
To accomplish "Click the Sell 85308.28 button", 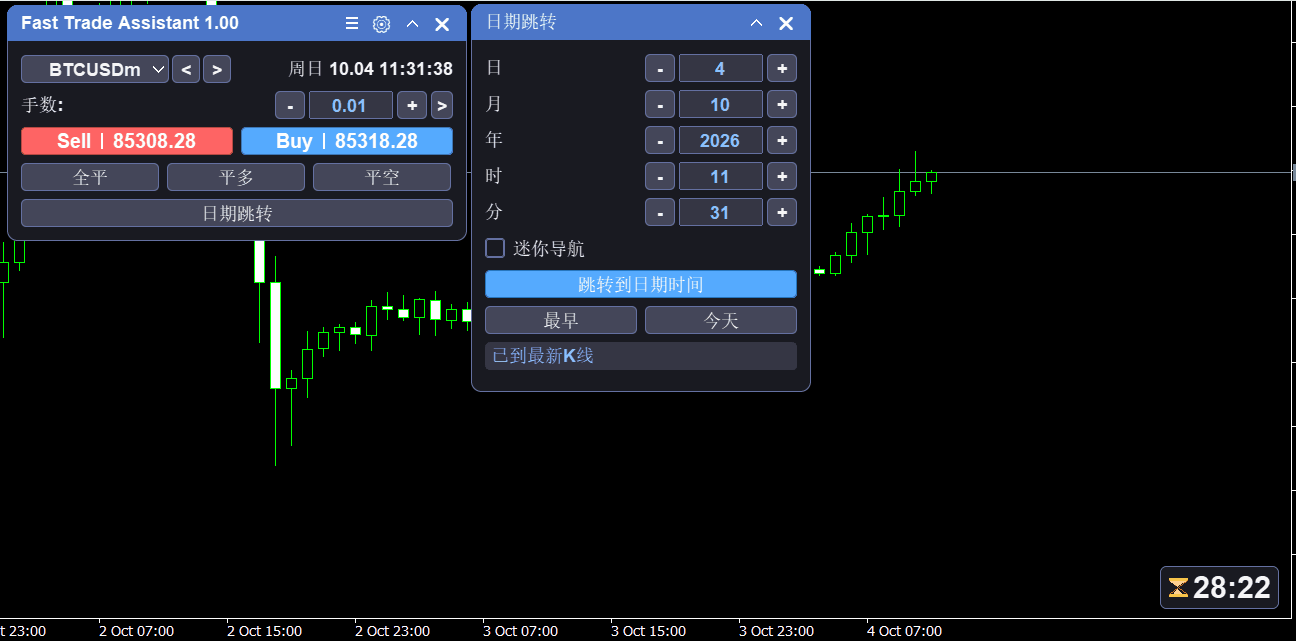I will coord(127,141).
